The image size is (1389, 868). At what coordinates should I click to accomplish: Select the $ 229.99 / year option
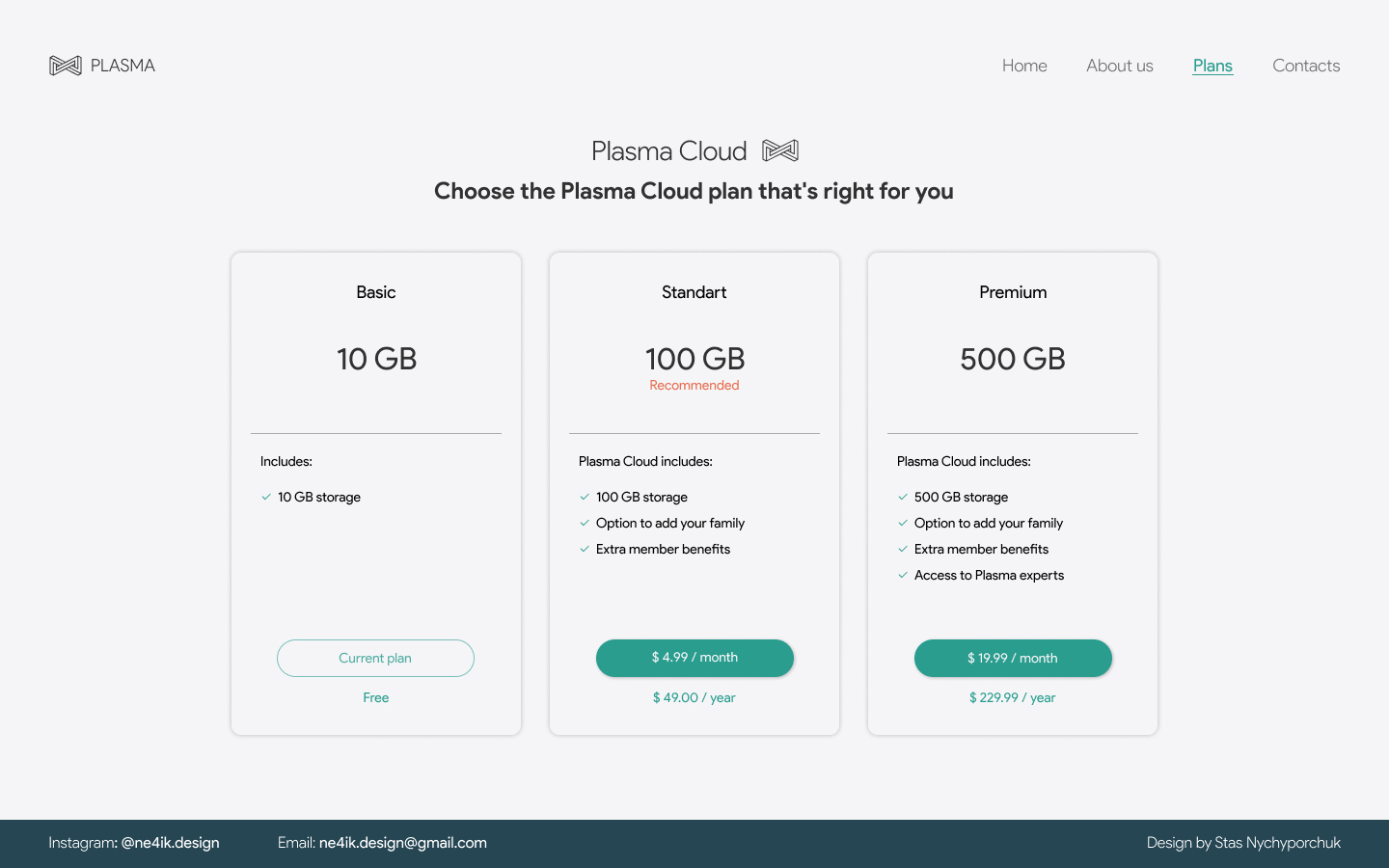(1013, 697)
